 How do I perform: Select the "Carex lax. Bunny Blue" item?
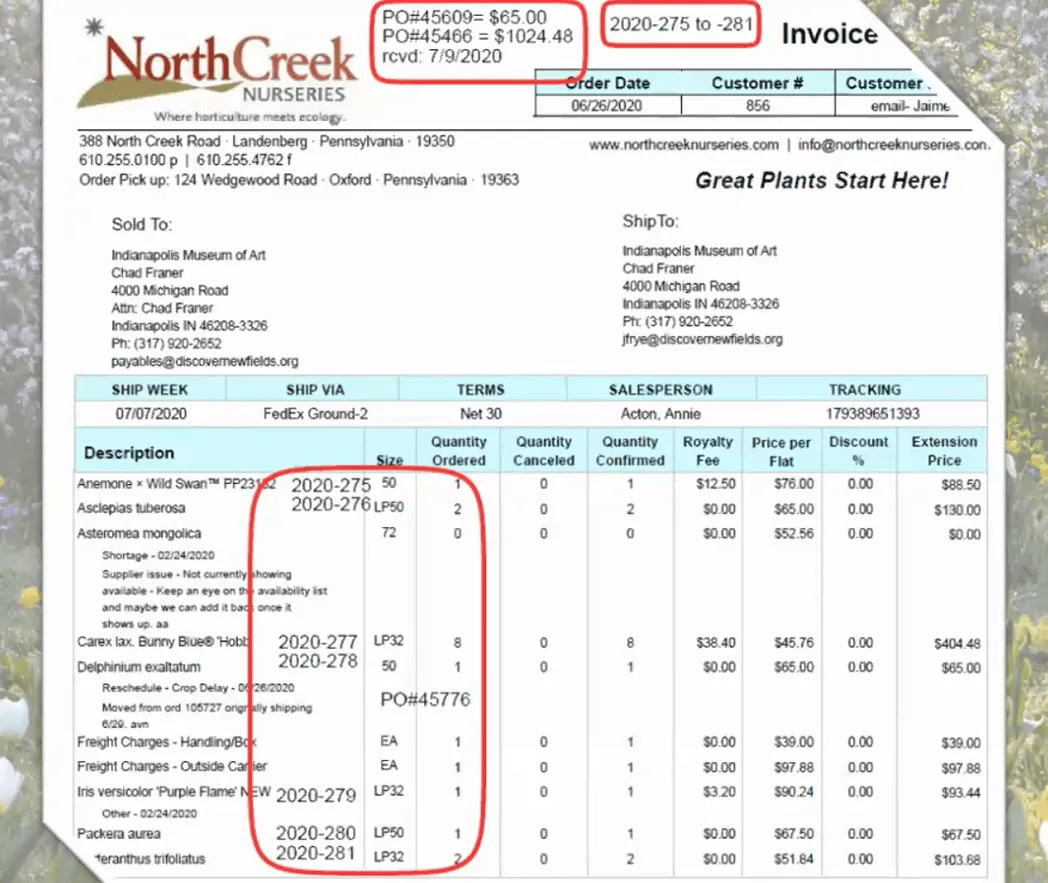[x=163, y=642]
